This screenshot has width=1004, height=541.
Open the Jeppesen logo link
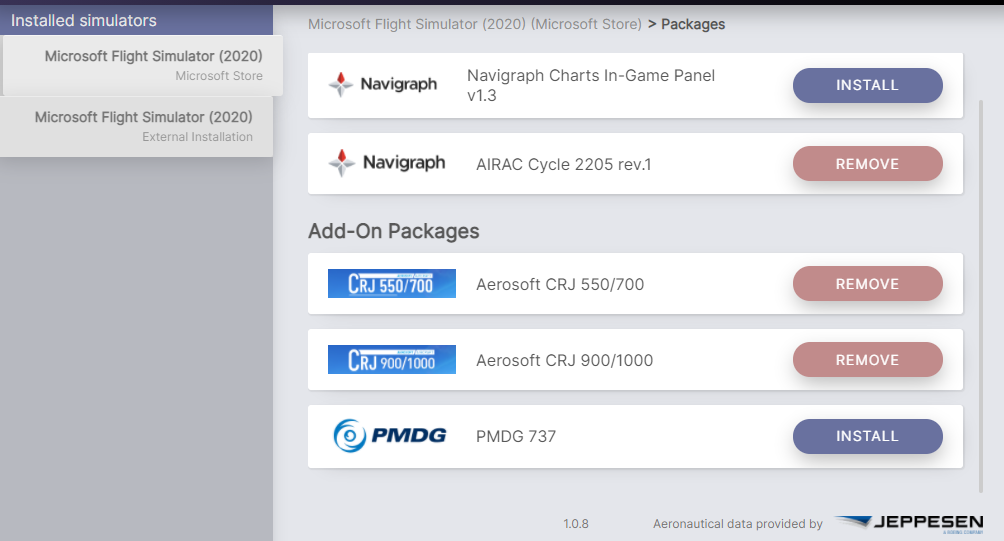click(x=909, y=523)
